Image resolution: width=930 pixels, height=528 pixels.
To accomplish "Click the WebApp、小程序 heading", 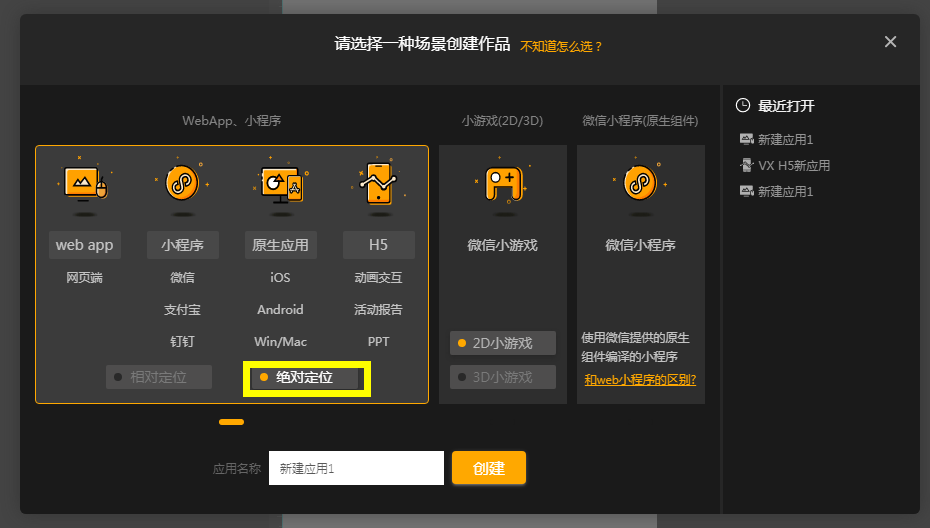I will click(231, 120).
